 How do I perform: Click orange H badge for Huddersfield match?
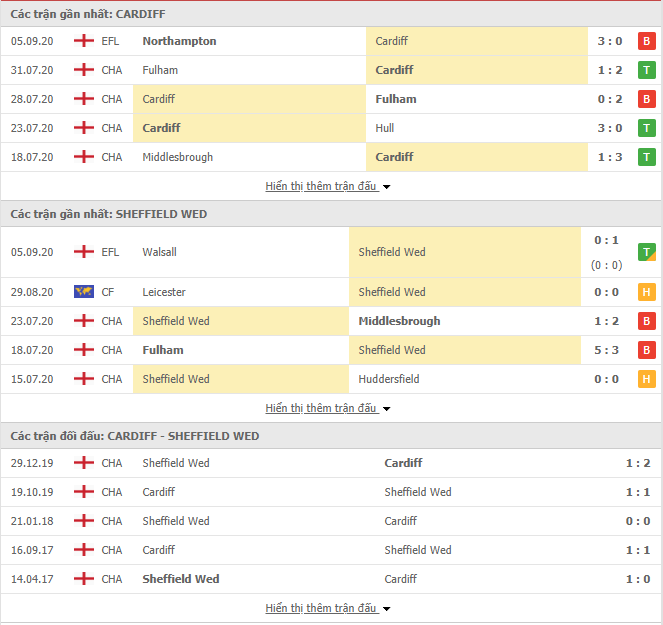coord(647,379)
